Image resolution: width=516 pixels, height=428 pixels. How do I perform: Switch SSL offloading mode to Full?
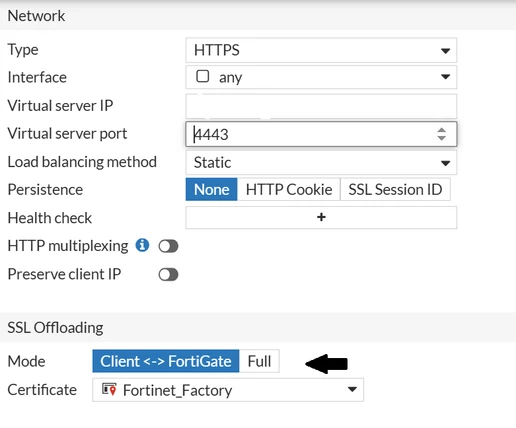point(259,361)
